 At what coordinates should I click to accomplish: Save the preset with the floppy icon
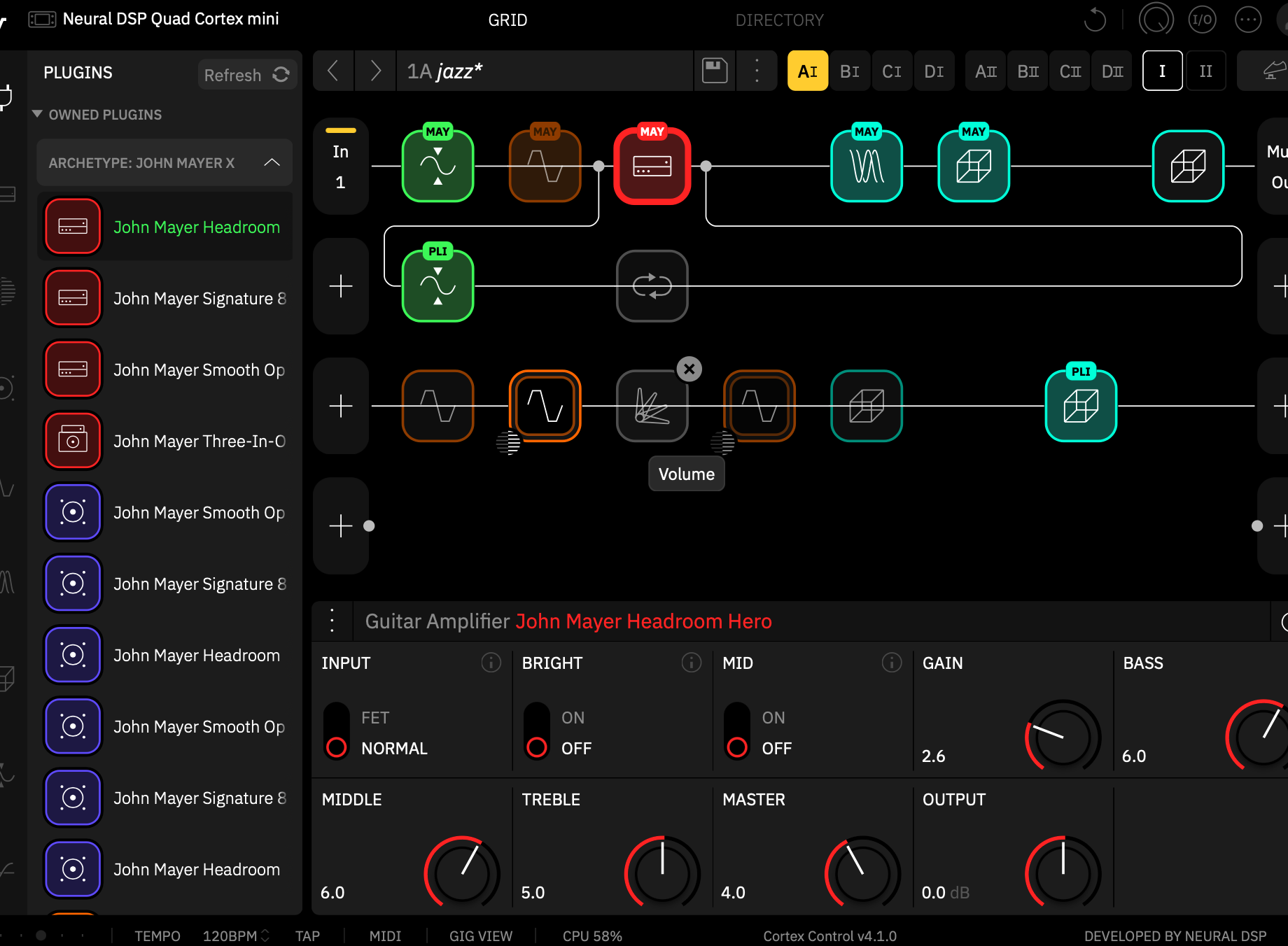715,71
